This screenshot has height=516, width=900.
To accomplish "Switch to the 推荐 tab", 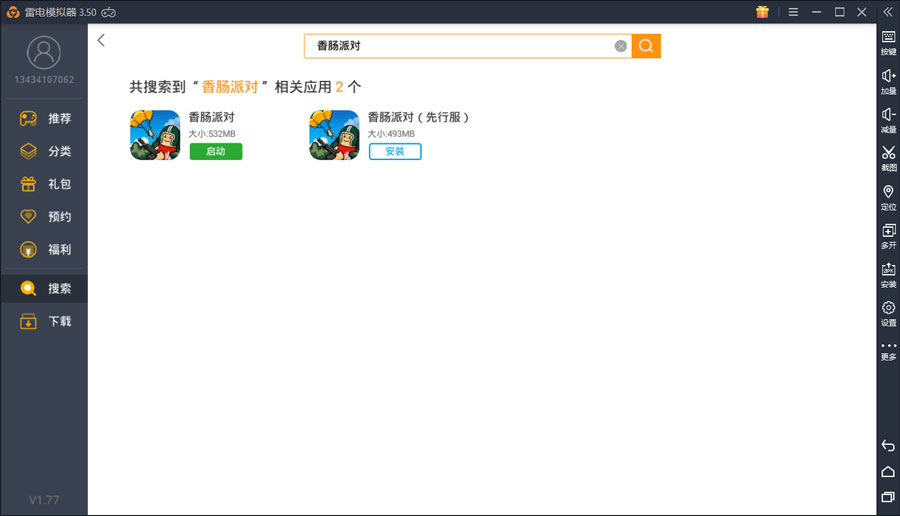I will [x=44, y=119].
